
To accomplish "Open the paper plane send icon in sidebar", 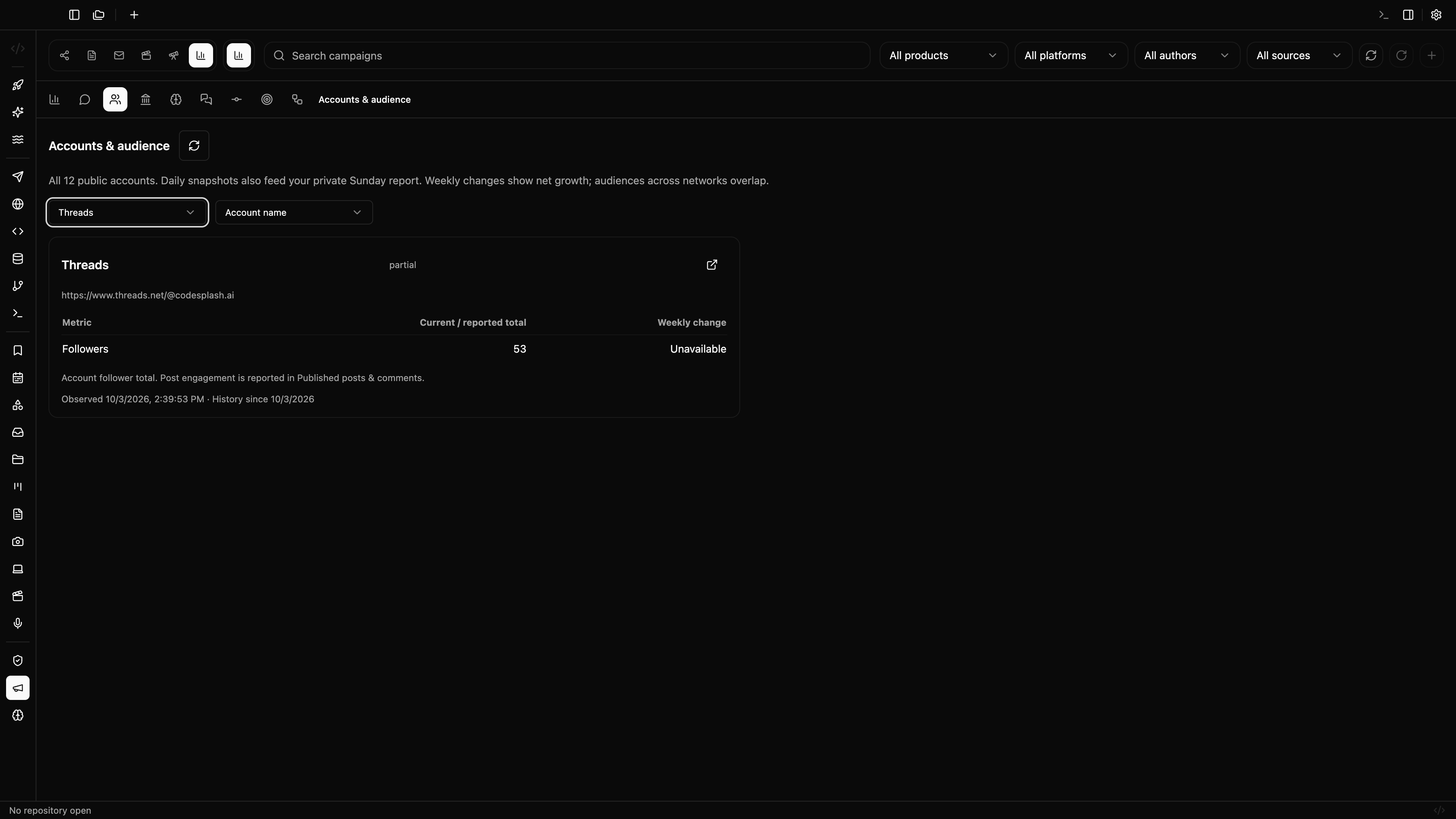I will click(17, 177).
